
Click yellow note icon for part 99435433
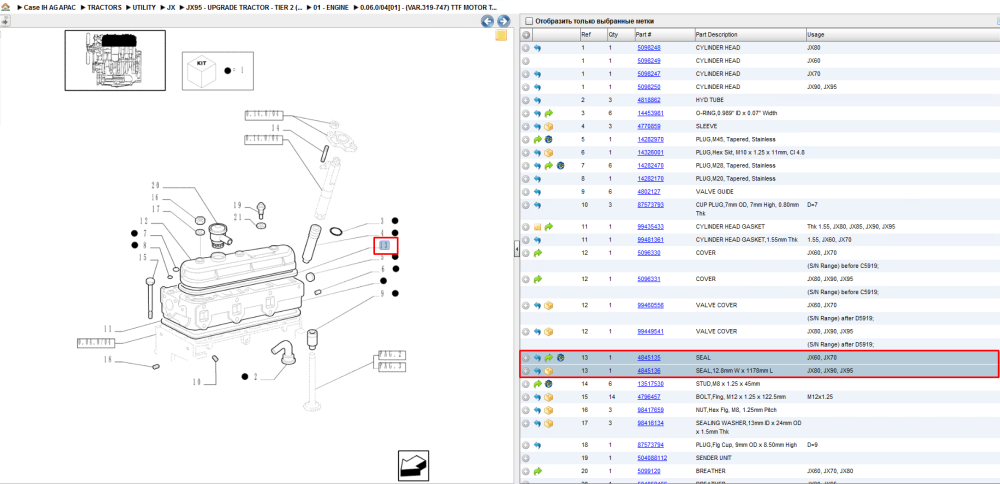[x=537, y=227]
